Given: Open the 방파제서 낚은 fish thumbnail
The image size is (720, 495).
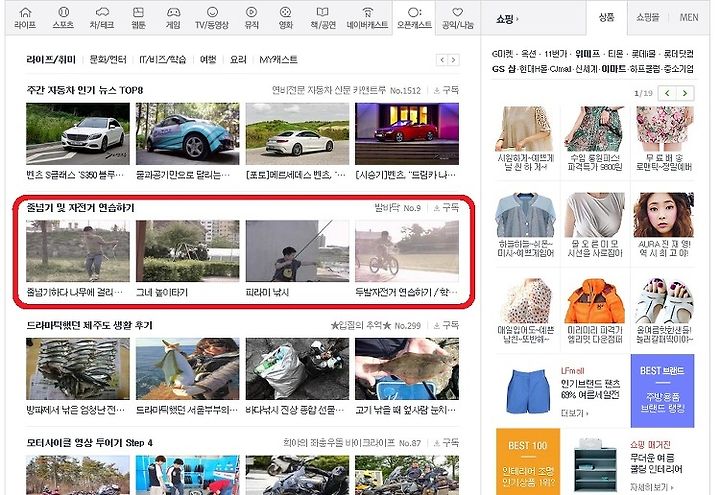Looking at the screenshot, I should tap(78, 369).
